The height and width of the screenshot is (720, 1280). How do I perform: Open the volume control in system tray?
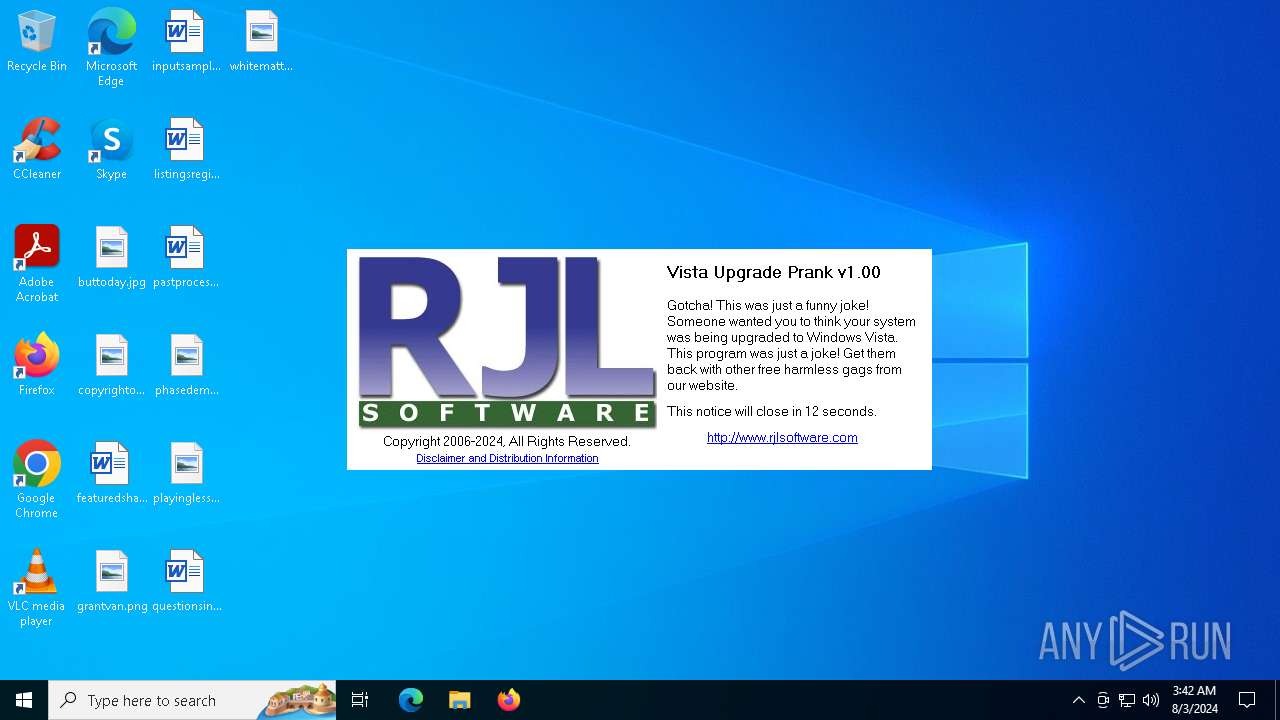pos(1151,700)
